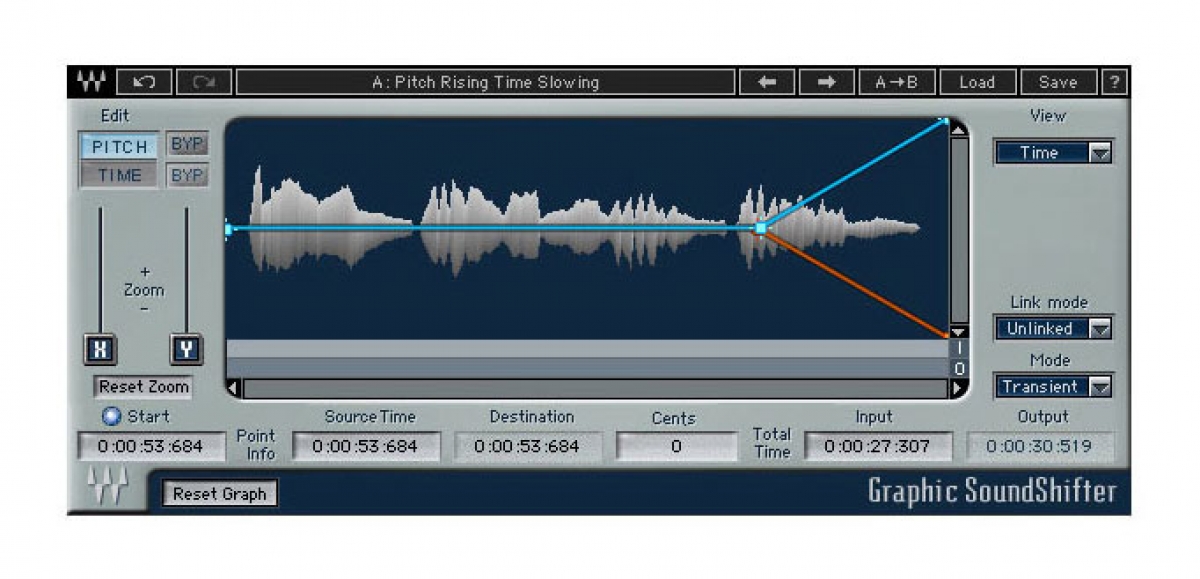Redo the last undone edit
The width and height of the screenshot is (1200, 579).
tap(204, 82)
